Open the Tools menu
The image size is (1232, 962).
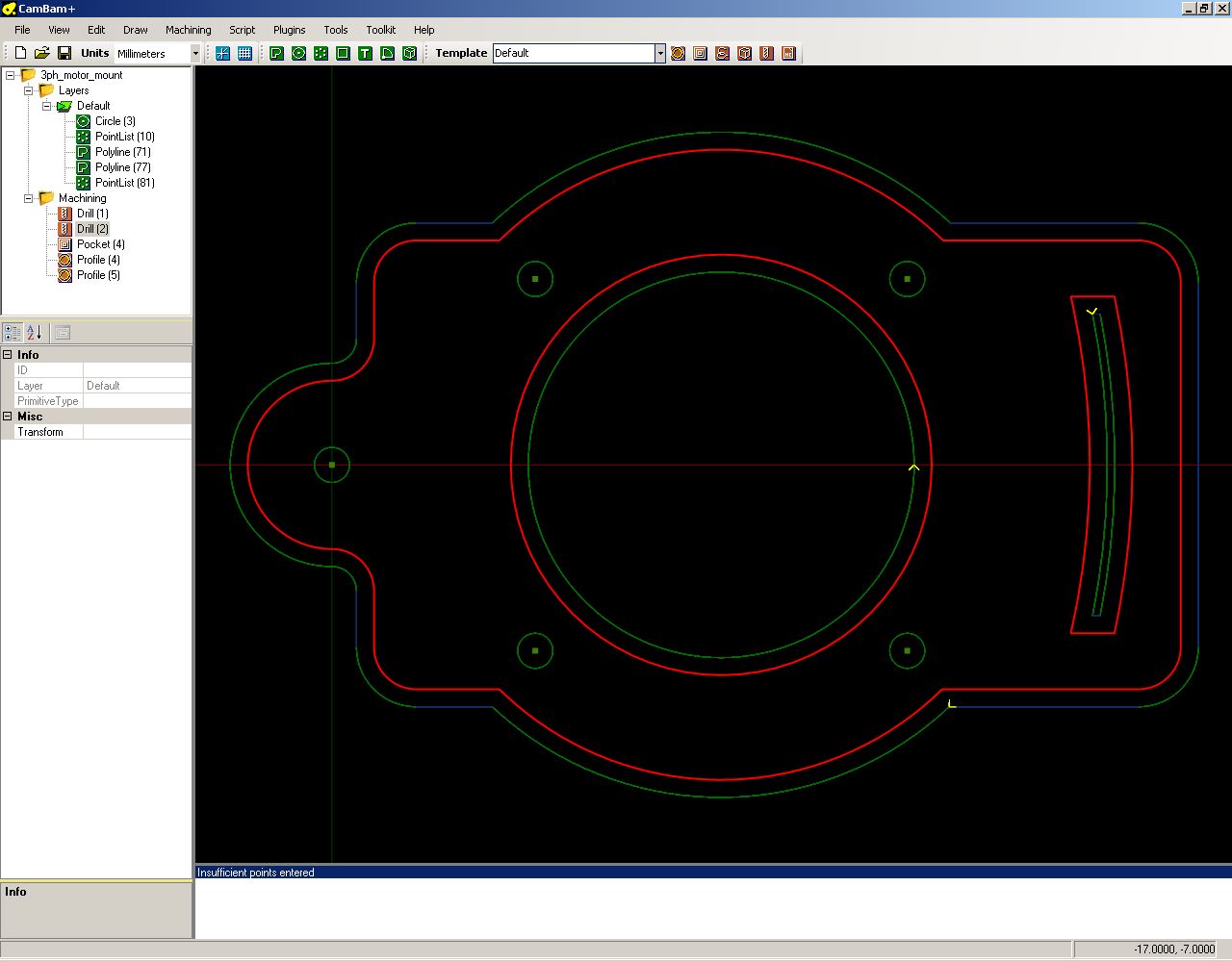click(336, 30)
